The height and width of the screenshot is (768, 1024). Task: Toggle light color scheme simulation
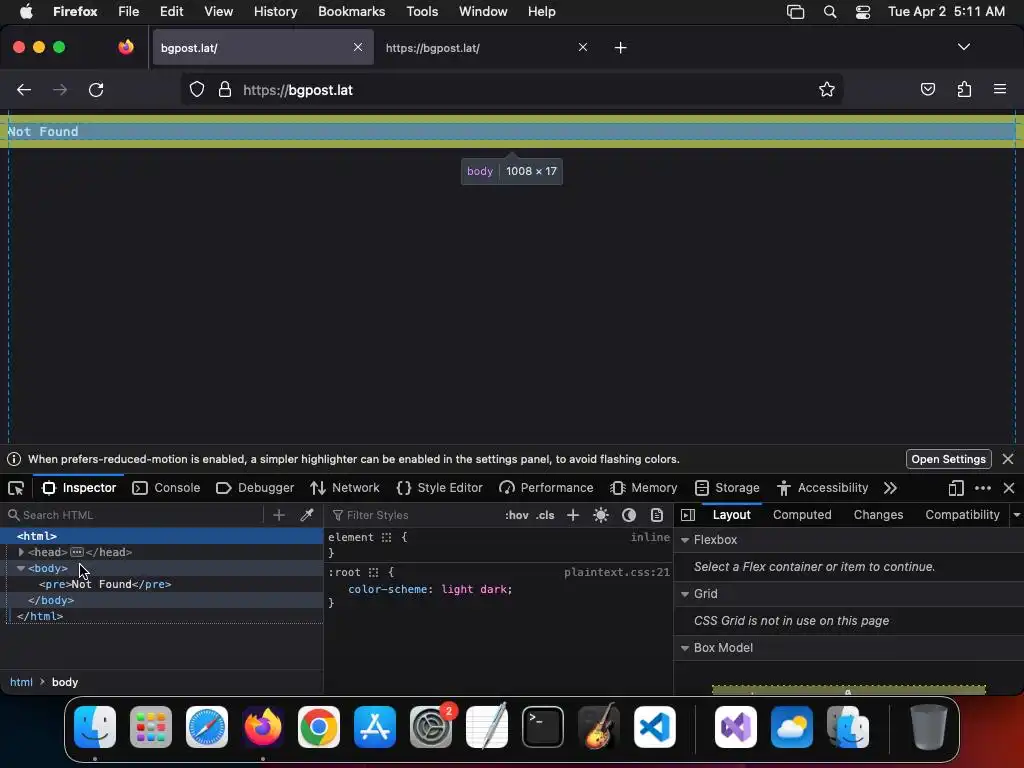tap(601, 515)
